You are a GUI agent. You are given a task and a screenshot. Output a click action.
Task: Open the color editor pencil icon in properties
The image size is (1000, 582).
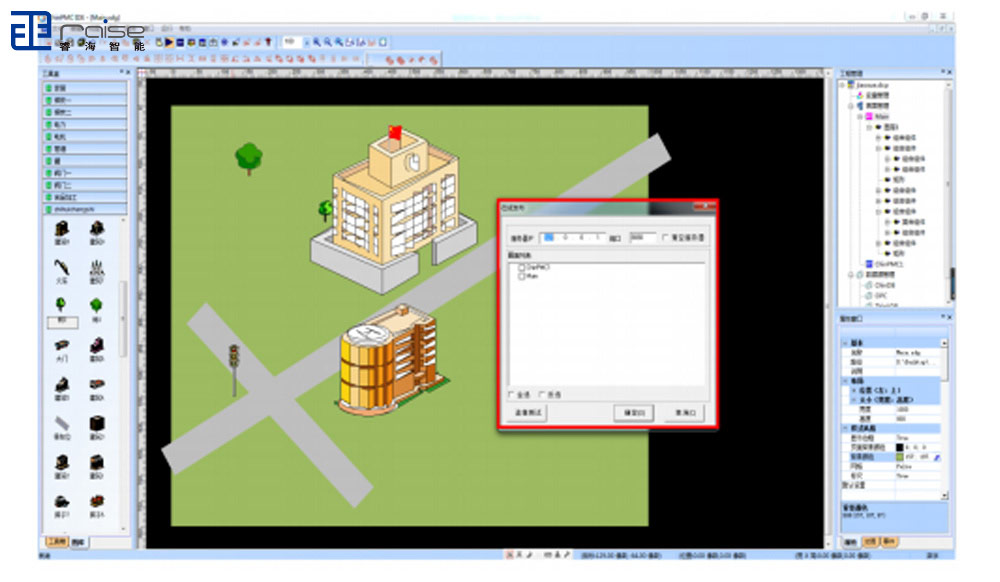click(937, 457)
